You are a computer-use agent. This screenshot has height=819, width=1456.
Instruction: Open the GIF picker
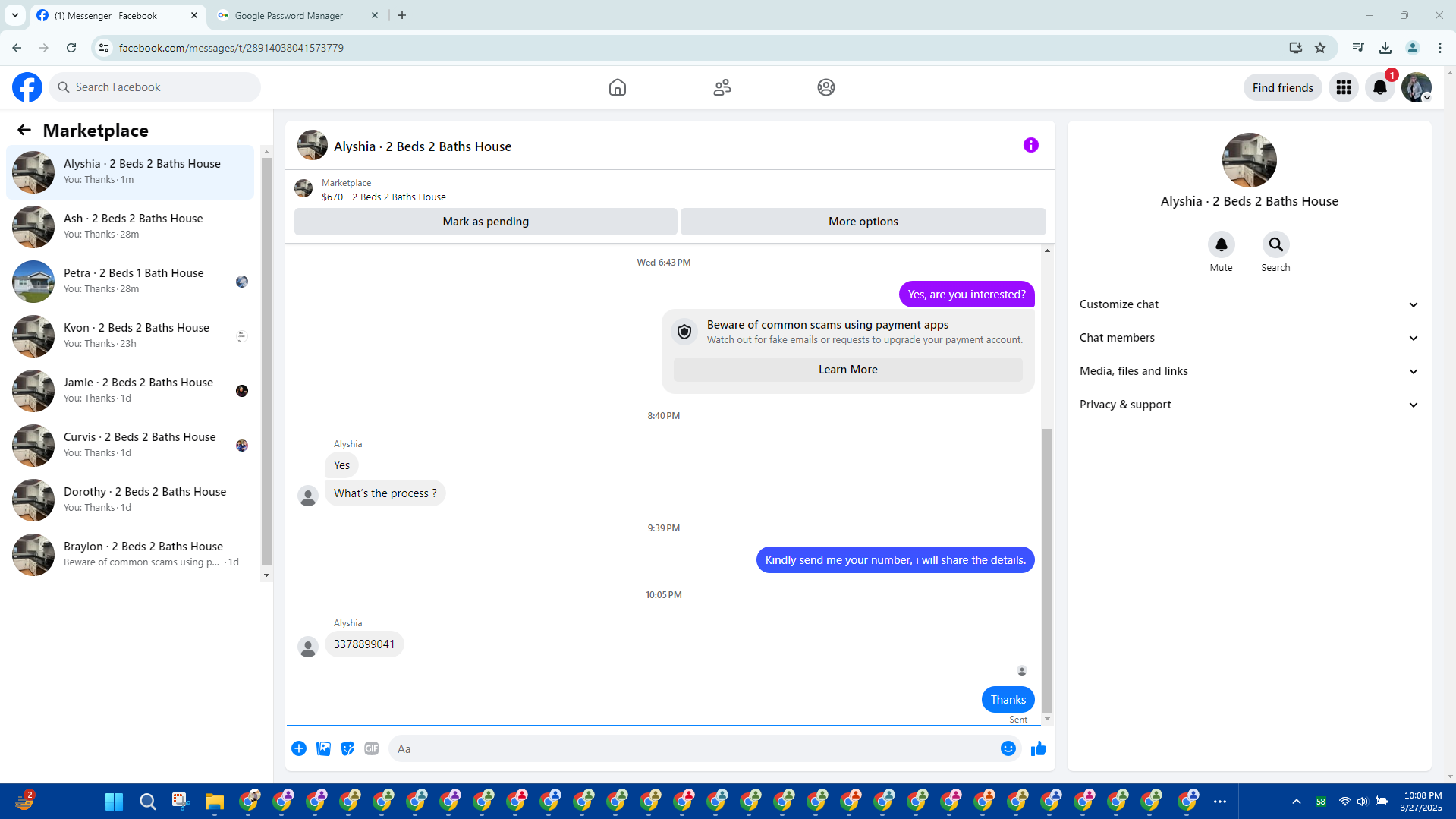coord(371,748)
